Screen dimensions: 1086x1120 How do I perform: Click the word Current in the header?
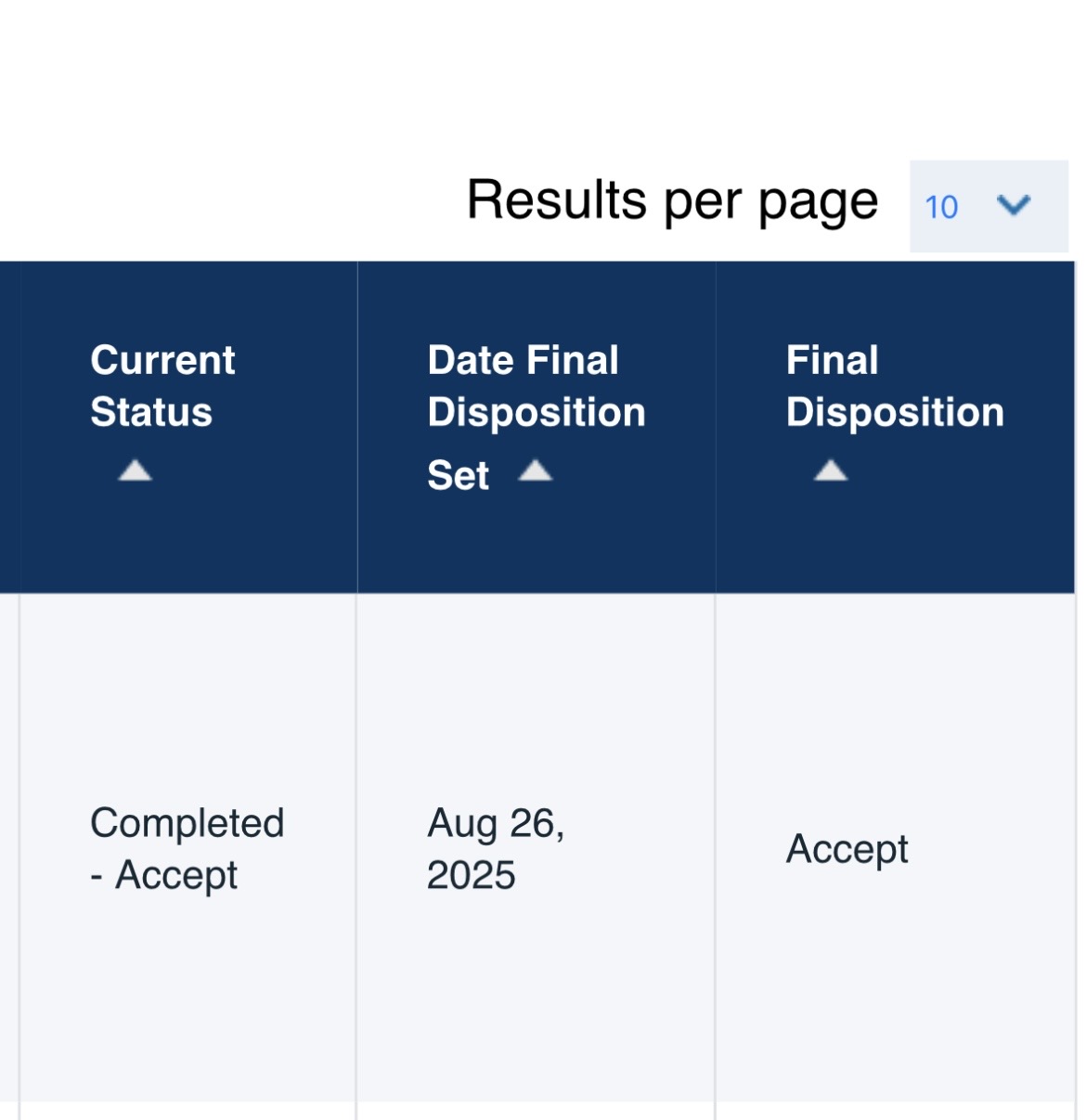[162, 360]
